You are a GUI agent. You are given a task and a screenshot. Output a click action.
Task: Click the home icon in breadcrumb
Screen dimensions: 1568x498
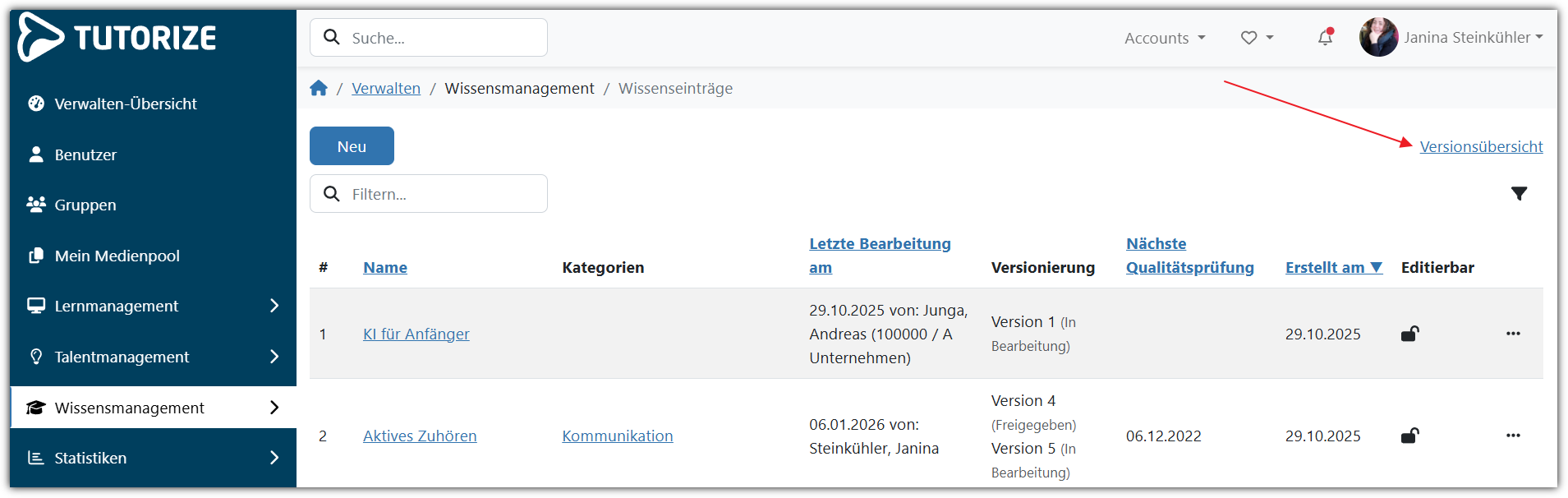(319, 89)
